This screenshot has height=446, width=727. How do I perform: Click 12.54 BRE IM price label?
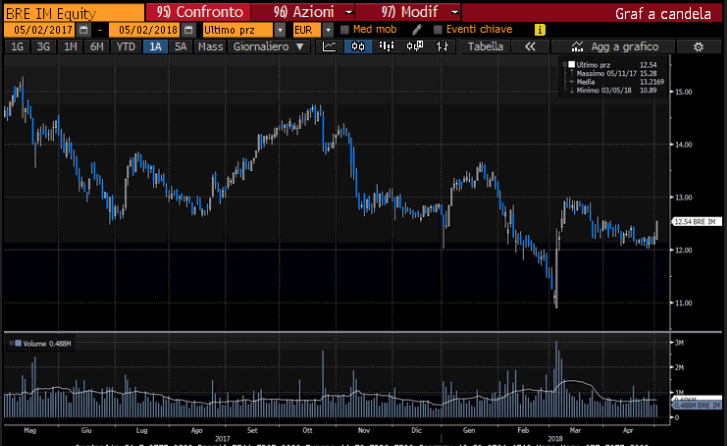click(696, 222)
